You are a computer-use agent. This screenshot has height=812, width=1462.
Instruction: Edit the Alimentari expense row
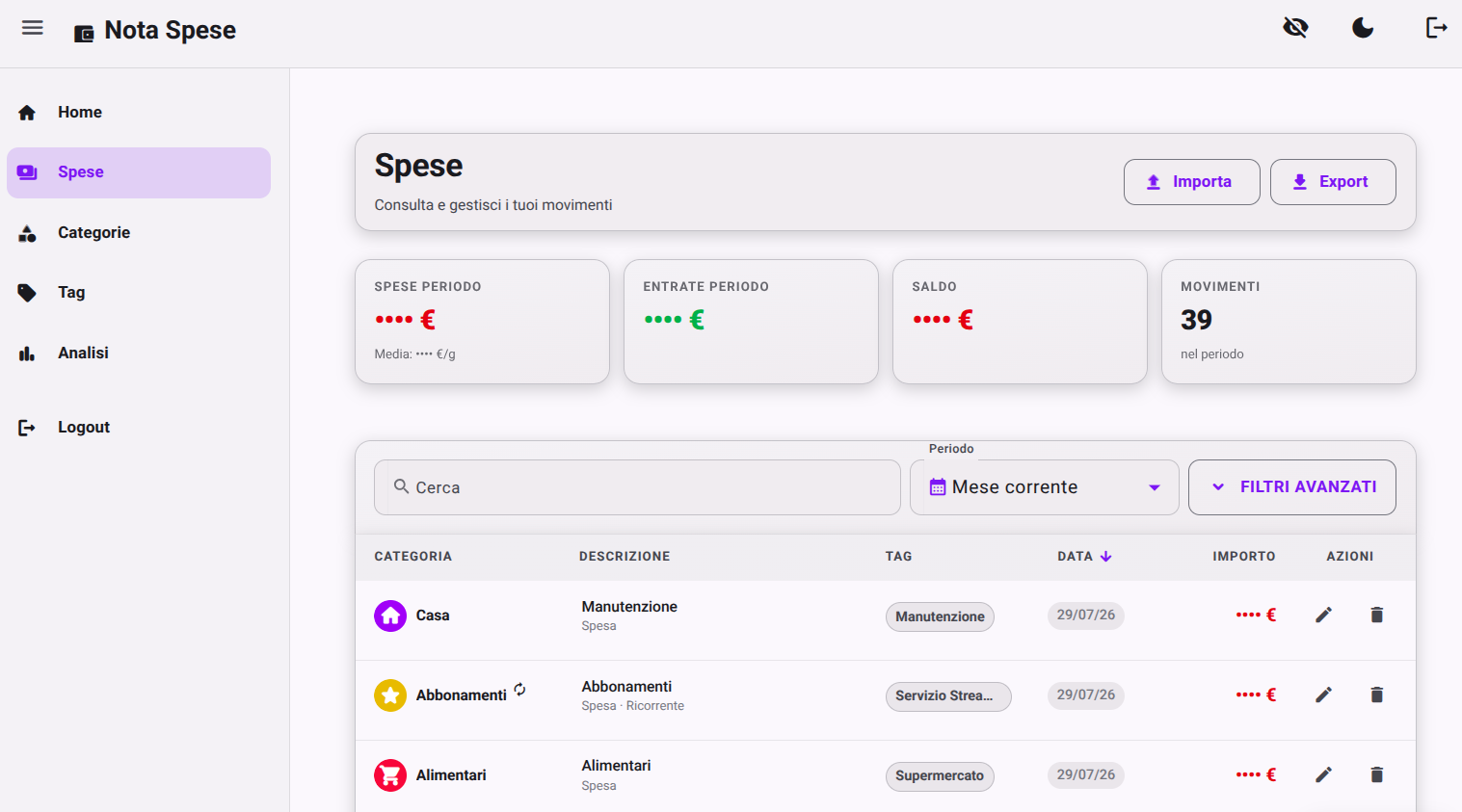point(1324,774)
